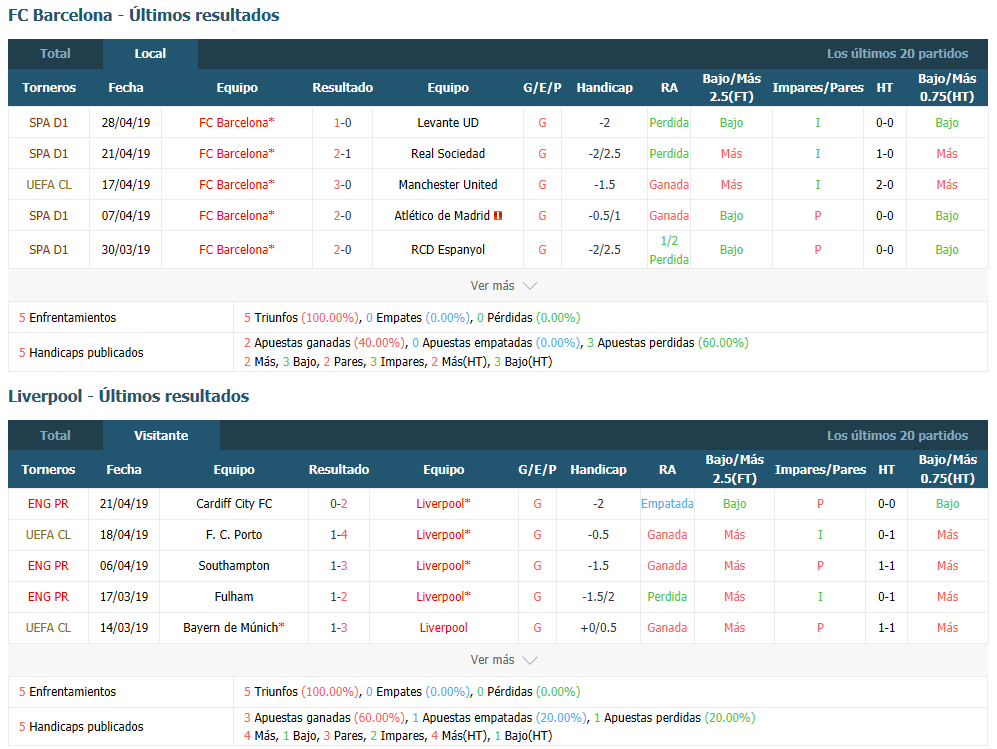Click date 07/04/19 in Barcelona table
The image size is (997, 749).
click(126, 216)
